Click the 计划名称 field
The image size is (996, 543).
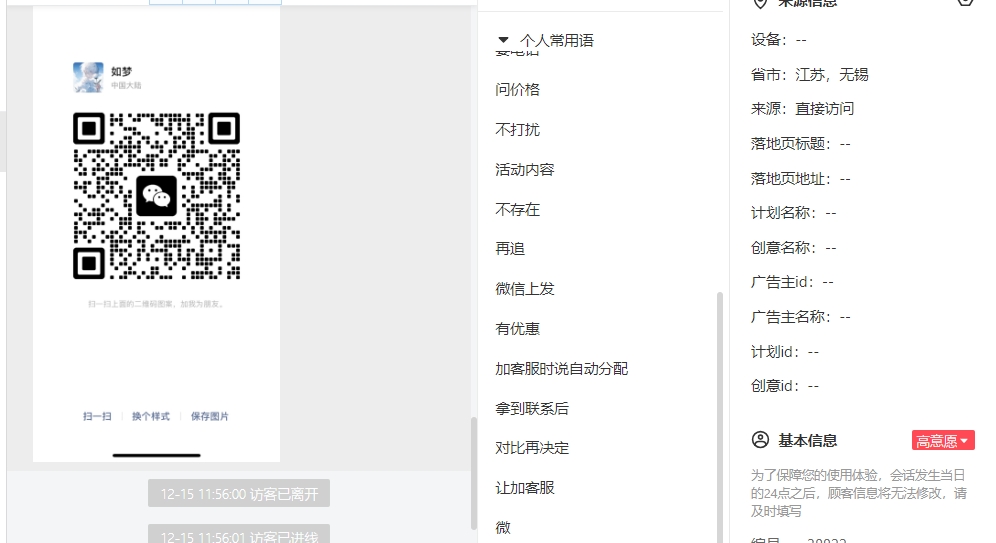click(793, 213)
